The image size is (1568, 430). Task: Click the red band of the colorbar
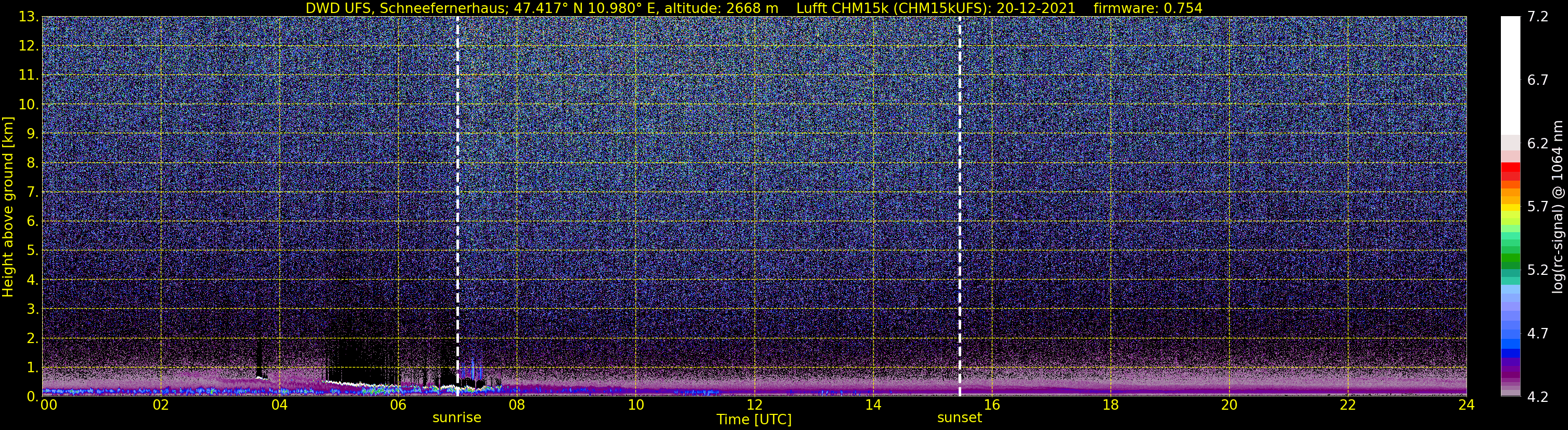pyautogui.click(x=1510, y=167)
